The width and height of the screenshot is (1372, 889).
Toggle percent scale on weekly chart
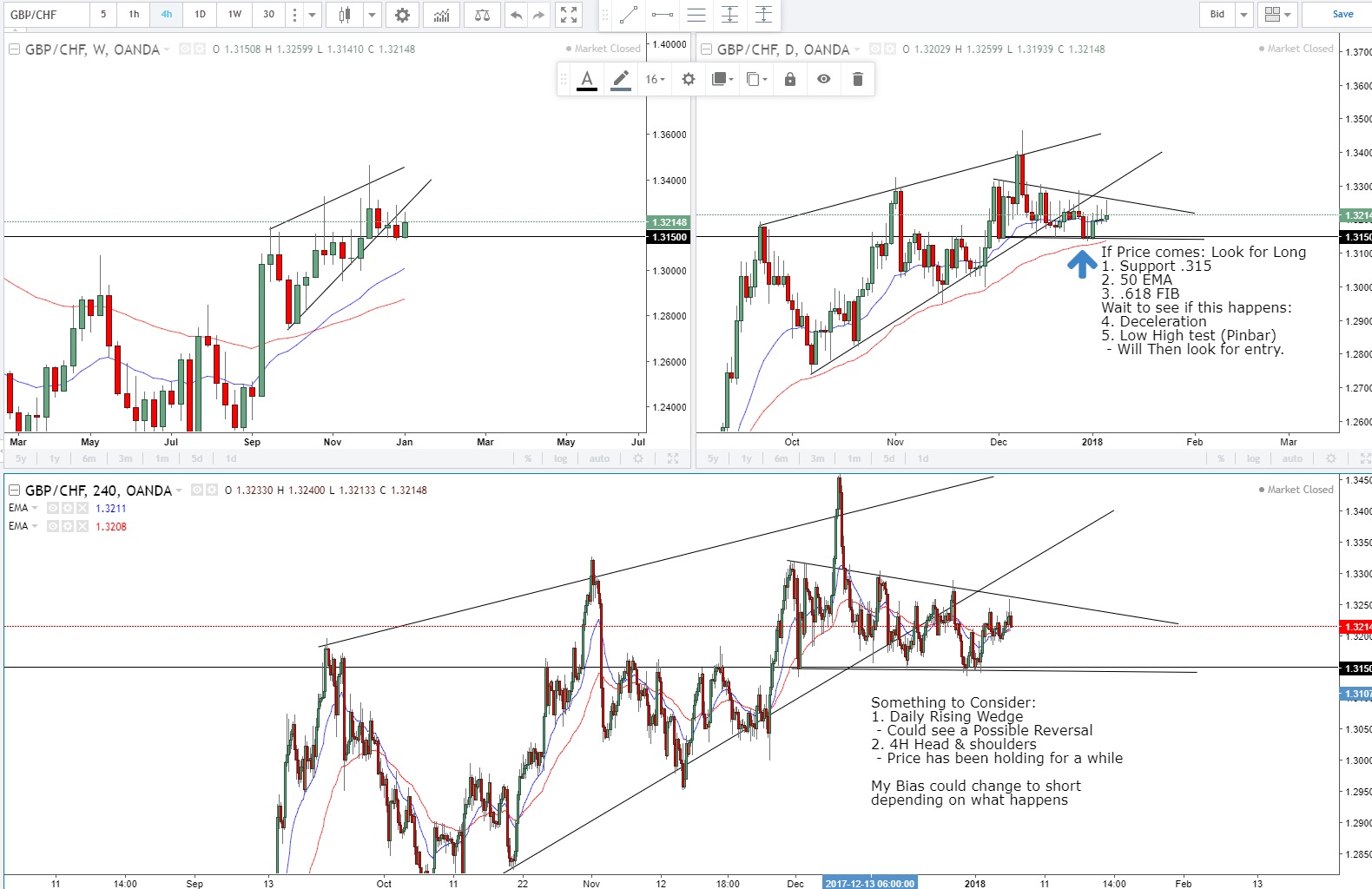[x=528, y=458]
